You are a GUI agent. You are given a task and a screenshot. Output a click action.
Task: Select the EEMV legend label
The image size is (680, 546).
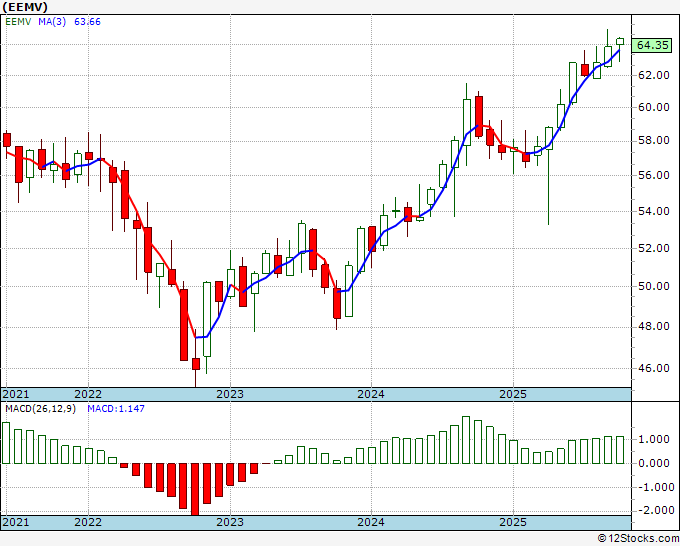[x=18, y=22]
